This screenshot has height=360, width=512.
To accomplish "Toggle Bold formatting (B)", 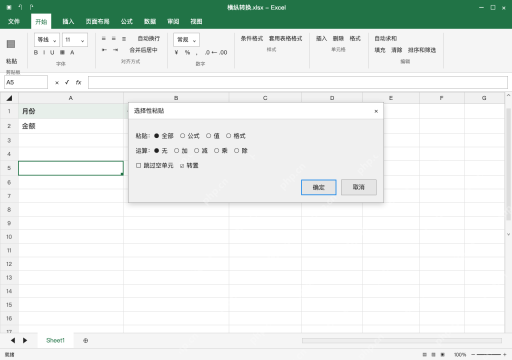I will [x=36, y=52].
